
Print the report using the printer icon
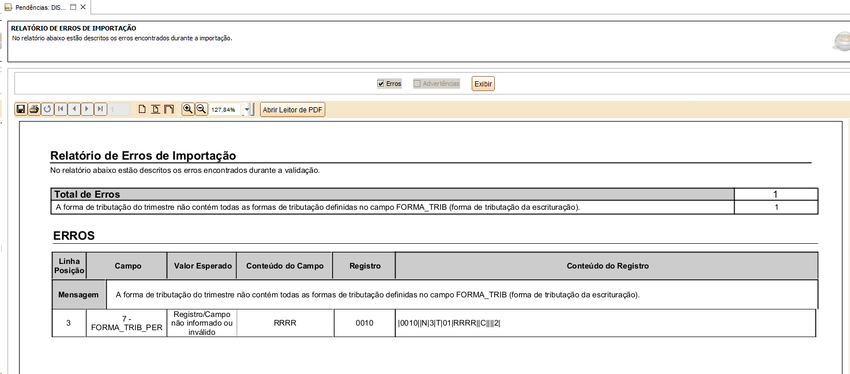[34, 109]
